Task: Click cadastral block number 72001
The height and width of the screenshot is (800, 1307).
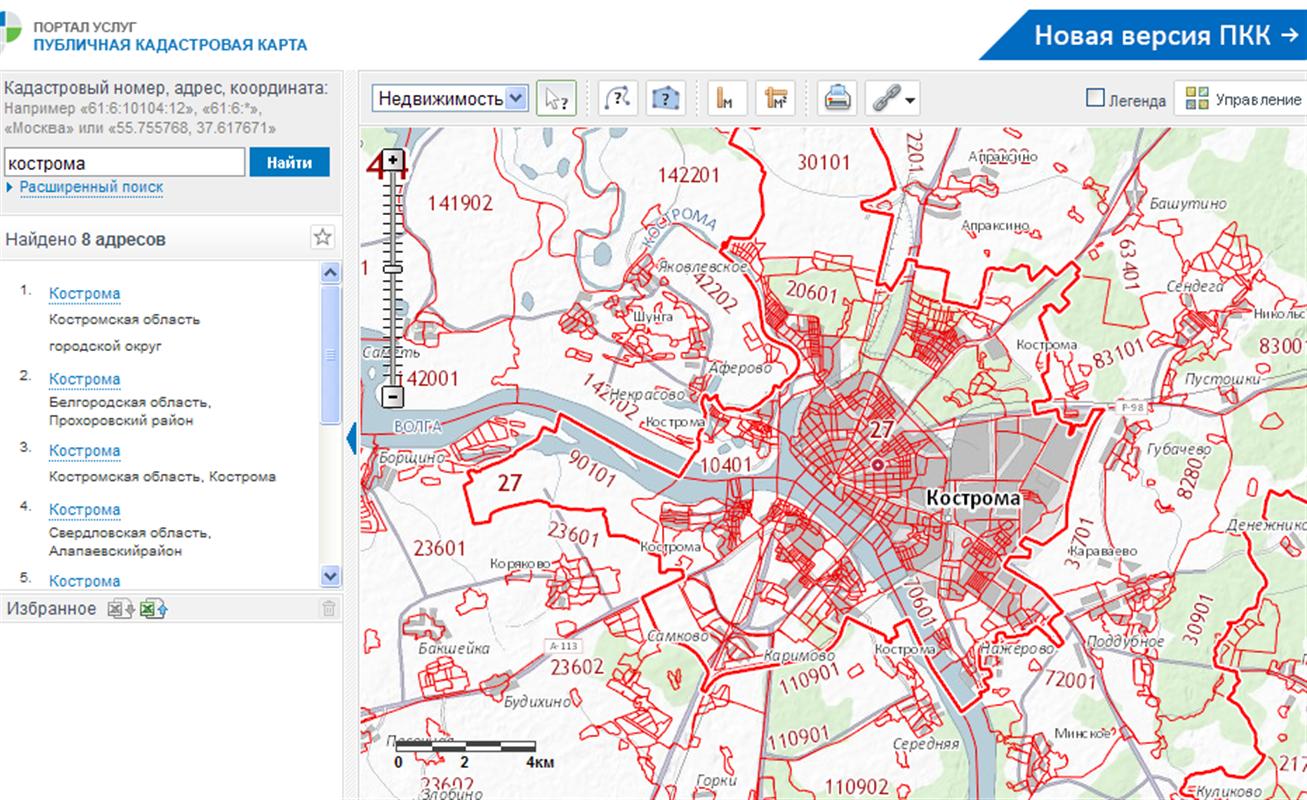Action: point(1070,680)
